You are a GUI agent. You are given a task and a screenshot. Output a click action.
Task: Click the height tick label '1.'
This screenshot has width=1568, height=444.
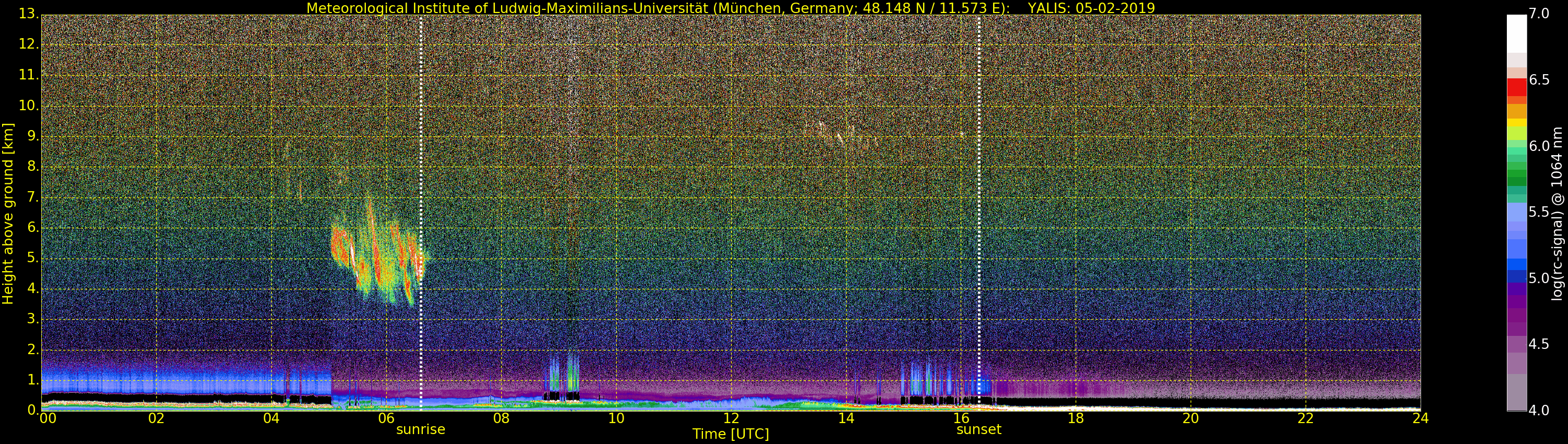click(x=33, y=380)
